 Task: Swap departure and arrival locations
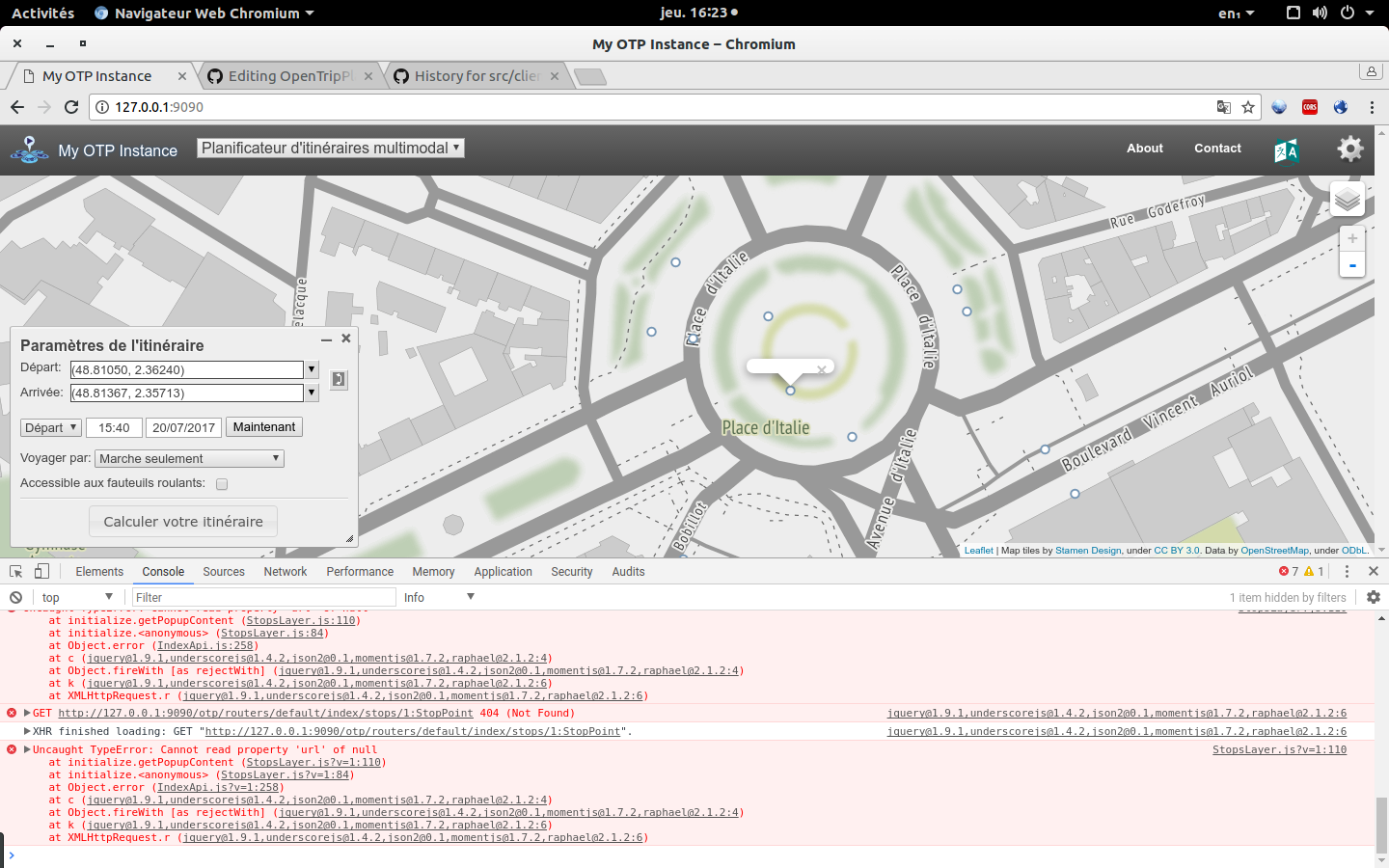coord(339,380)
